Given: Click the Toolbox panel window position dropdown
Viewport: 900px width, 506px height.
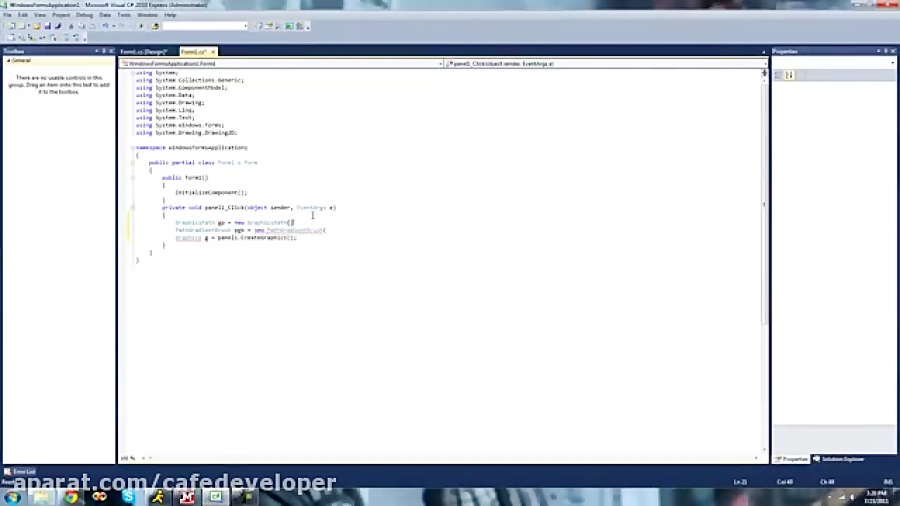Looking at the screenshot, I should click(x=96, y=51).
